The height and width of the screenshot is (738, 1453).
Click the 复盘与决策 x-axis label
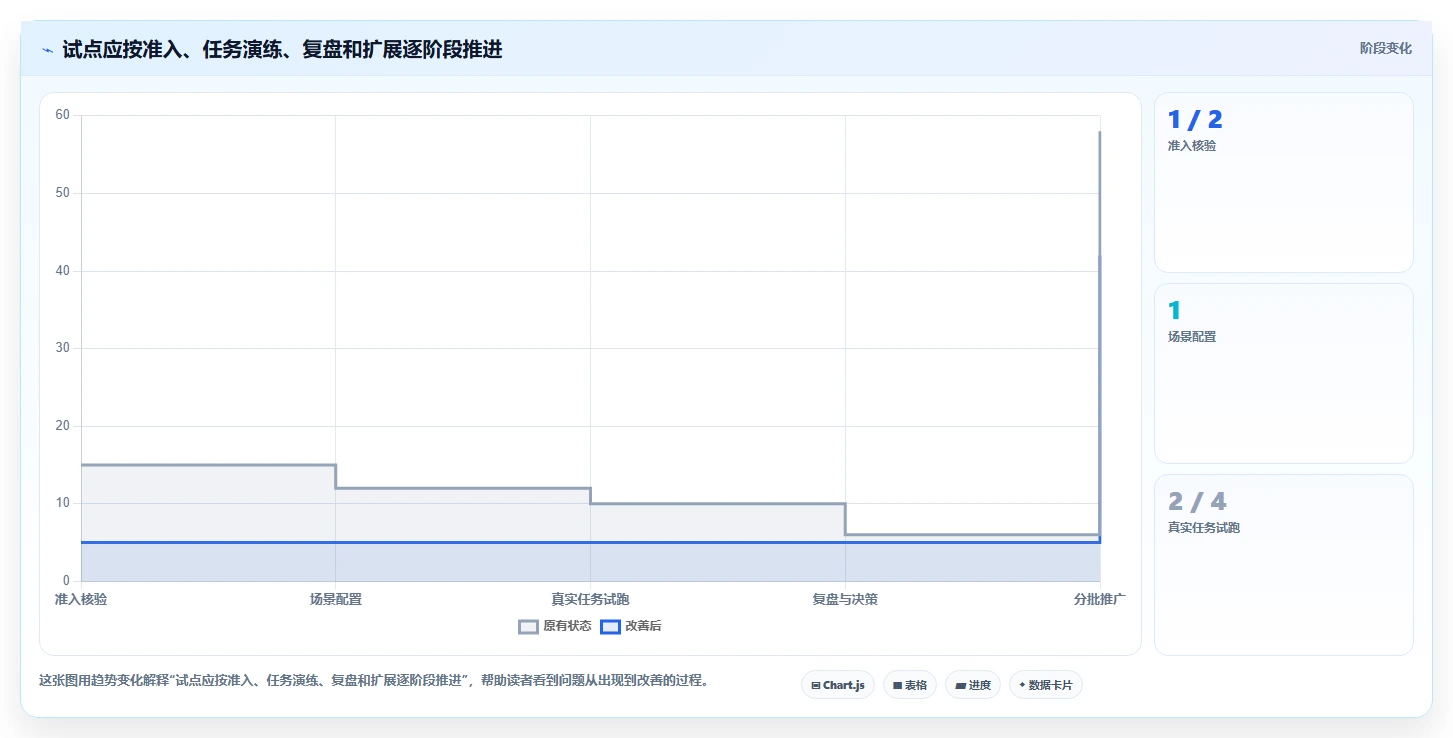845,599
